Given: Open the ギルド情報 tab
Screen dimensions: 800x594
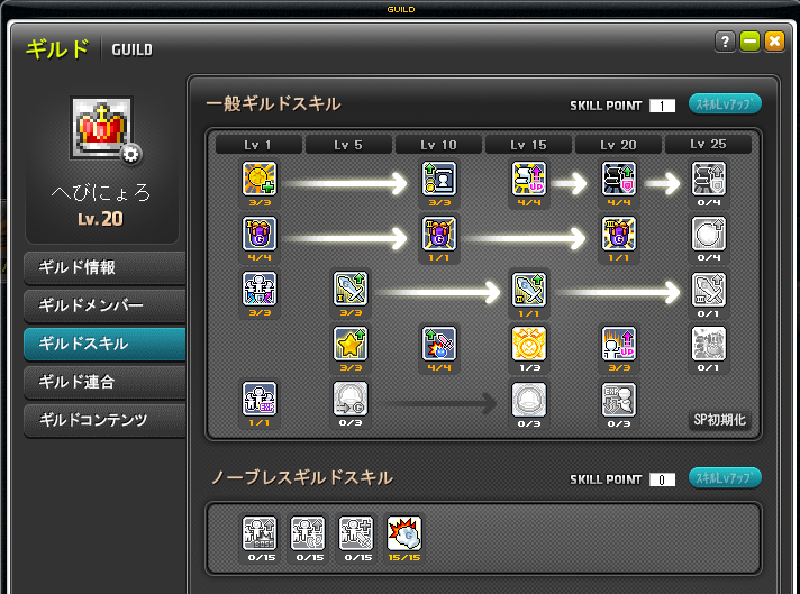Looking at the screenshot, I should pos(104,268).
